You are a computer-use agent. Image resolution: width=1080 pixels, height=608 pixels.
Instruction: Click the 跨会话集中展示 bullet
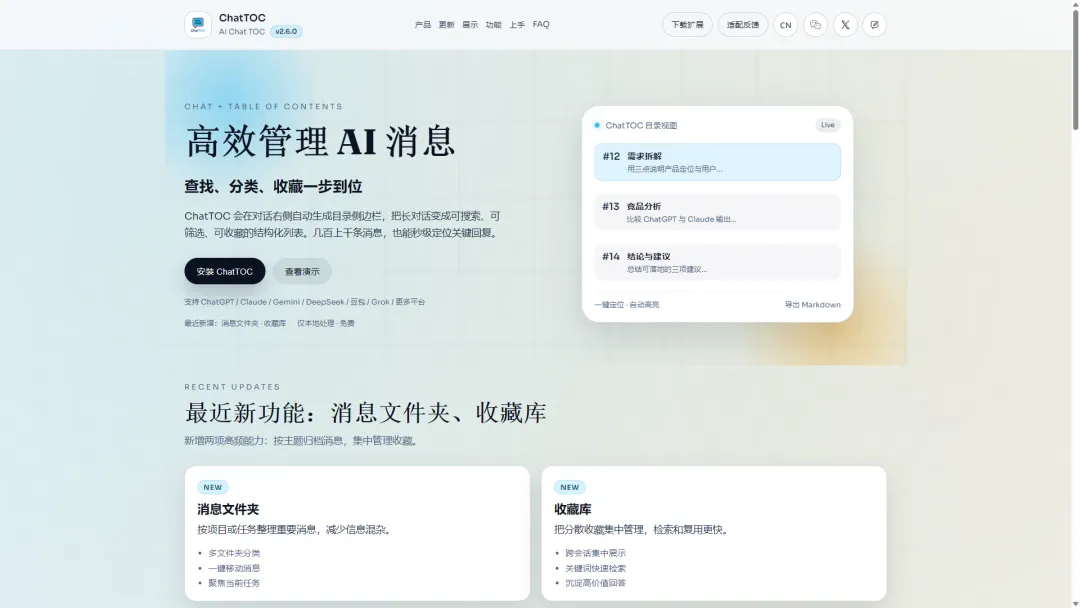click(595, 553)
